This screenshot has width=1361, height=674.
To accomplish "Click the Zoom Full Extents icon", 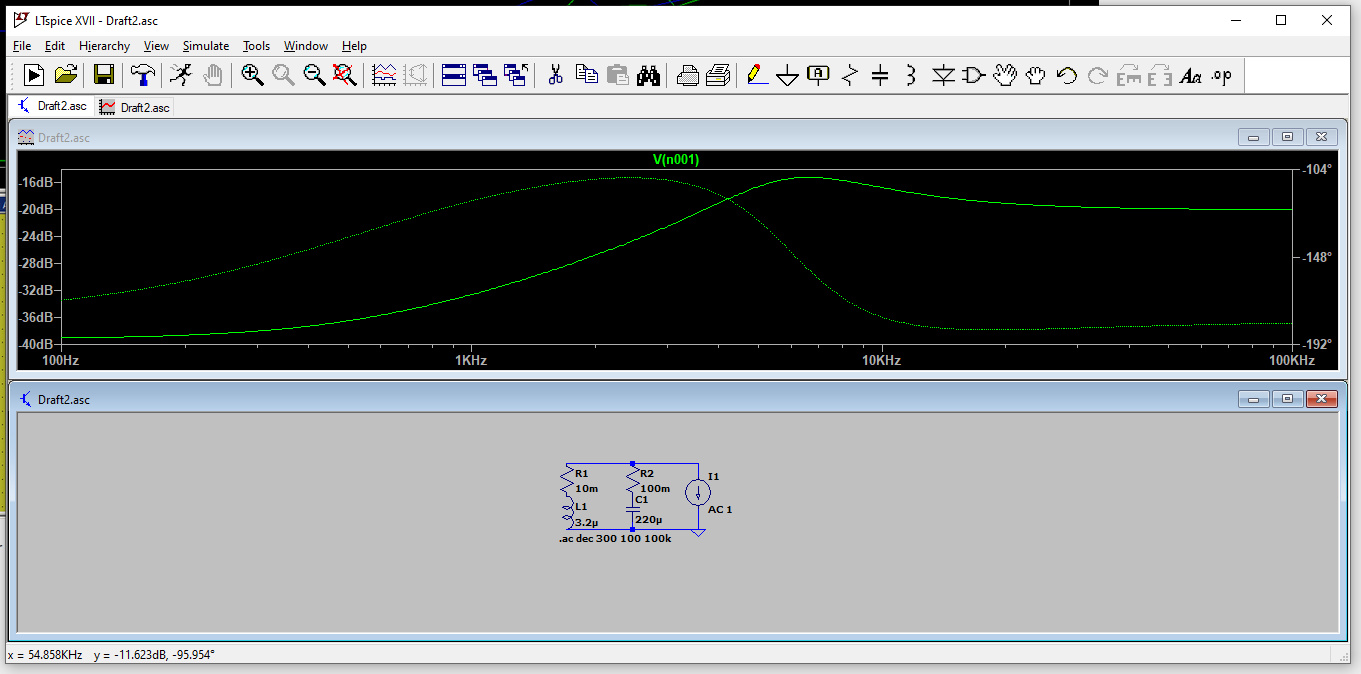I will click(345, 75).
